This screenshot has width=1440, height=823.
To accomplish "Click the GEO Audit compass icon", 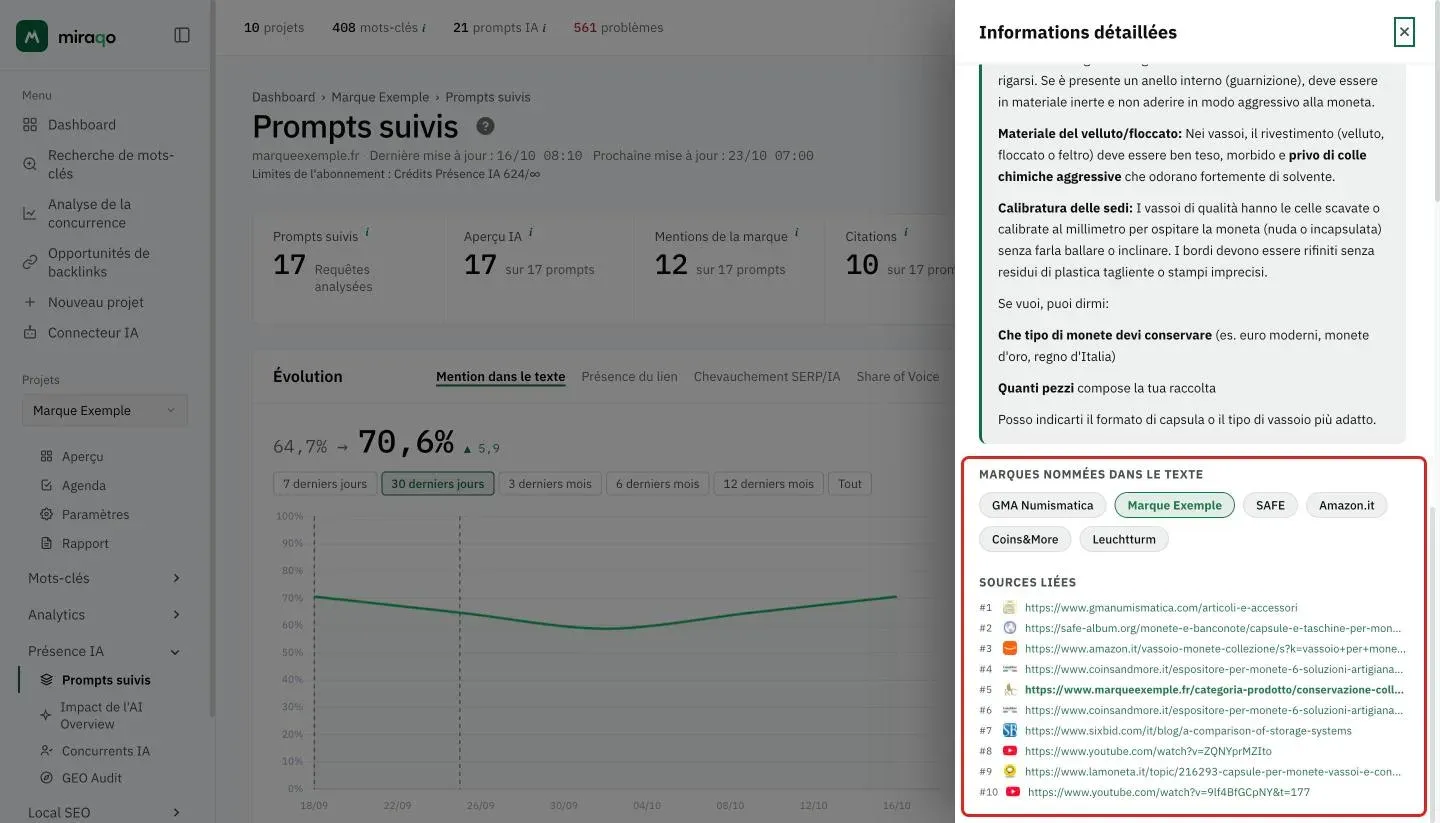I will click(x=46, y=778).
